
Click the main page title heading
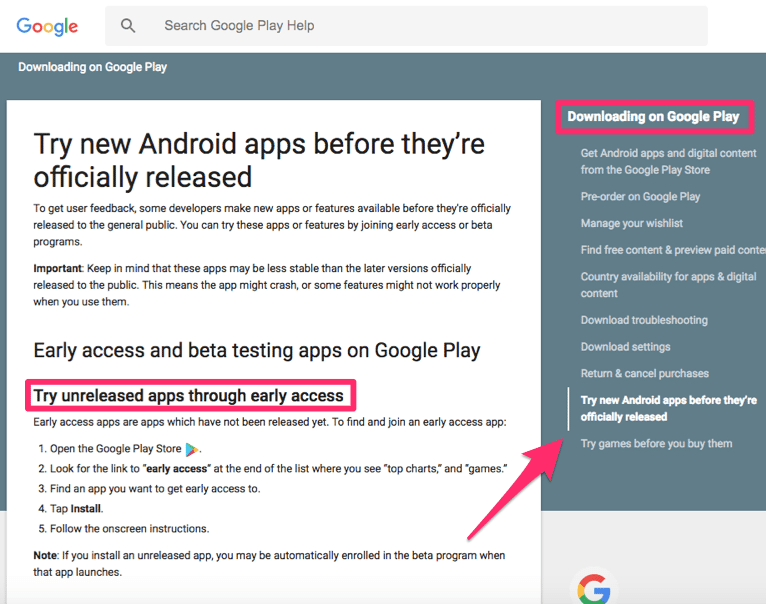pos(259,160)
